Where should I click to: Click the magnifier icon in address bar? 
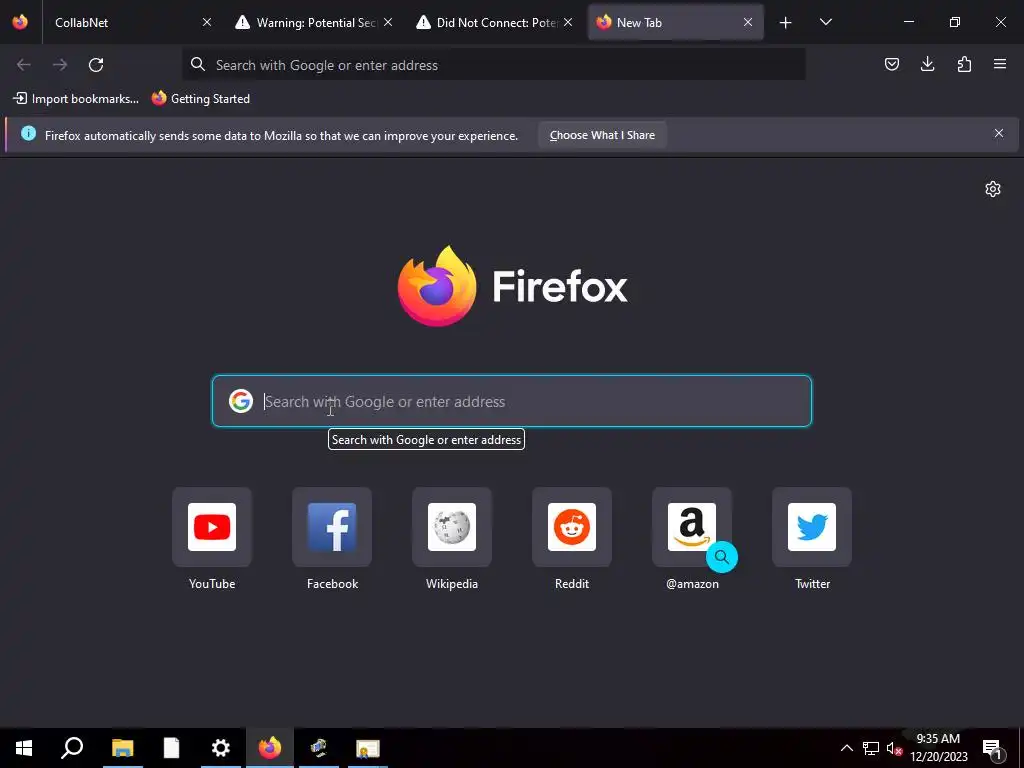198,64
